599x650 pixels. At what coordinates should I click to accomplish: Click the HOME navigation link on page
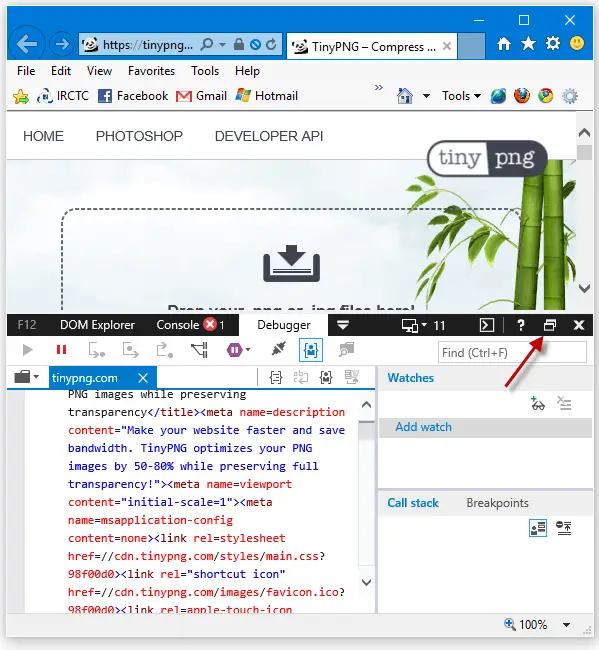click(43, 136)
